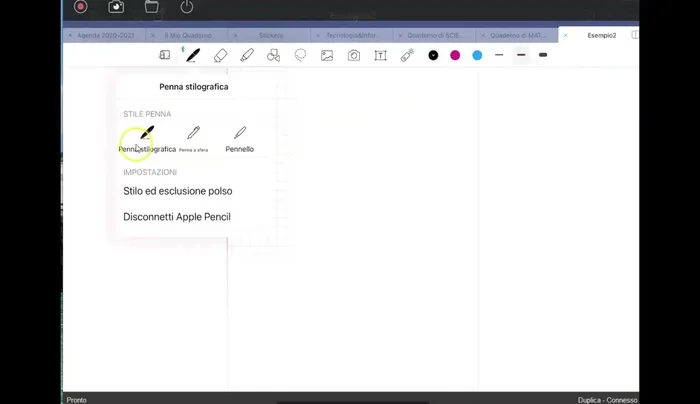Pick the black color swatch
The image size is (700, 404).
(x=433, y=55)
